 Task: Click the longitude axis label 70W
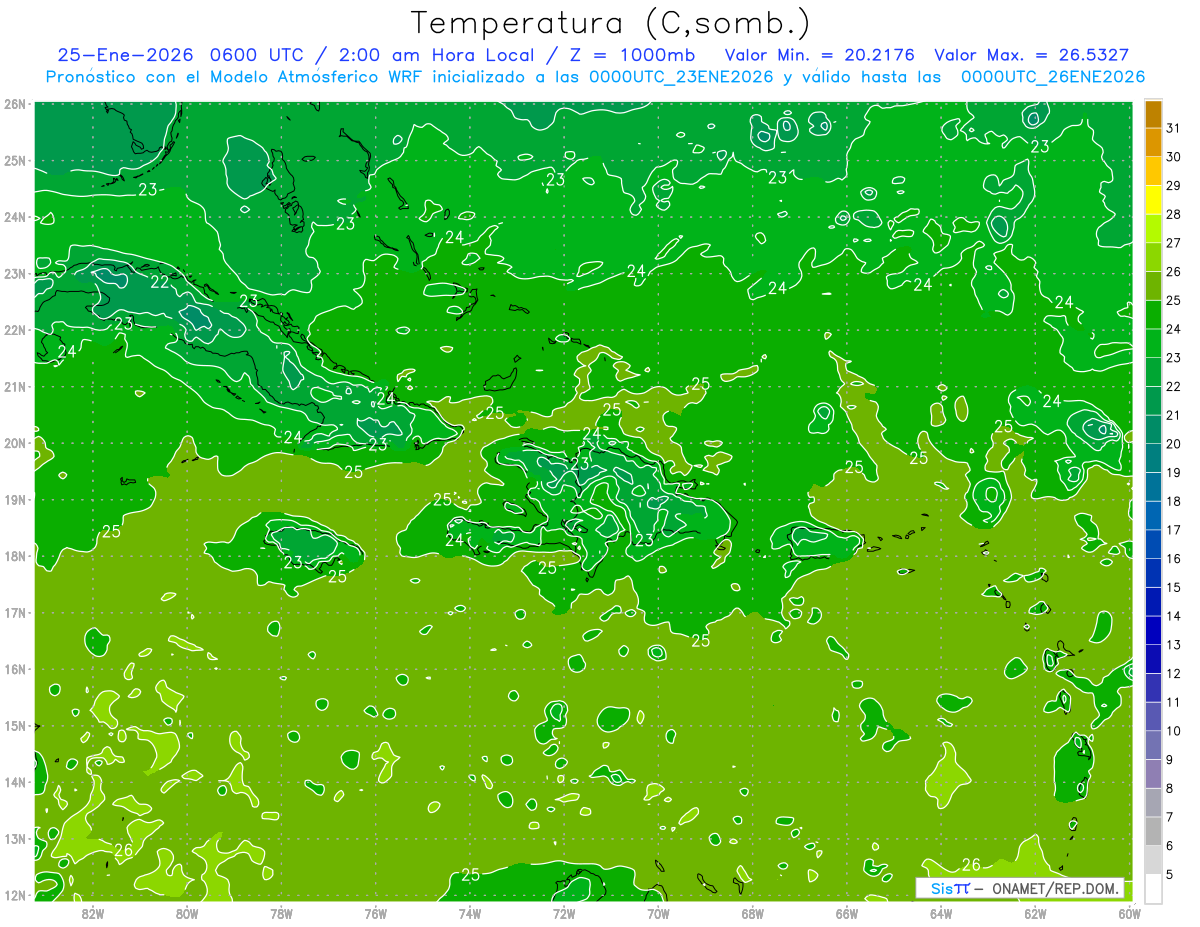click(658, 913)
